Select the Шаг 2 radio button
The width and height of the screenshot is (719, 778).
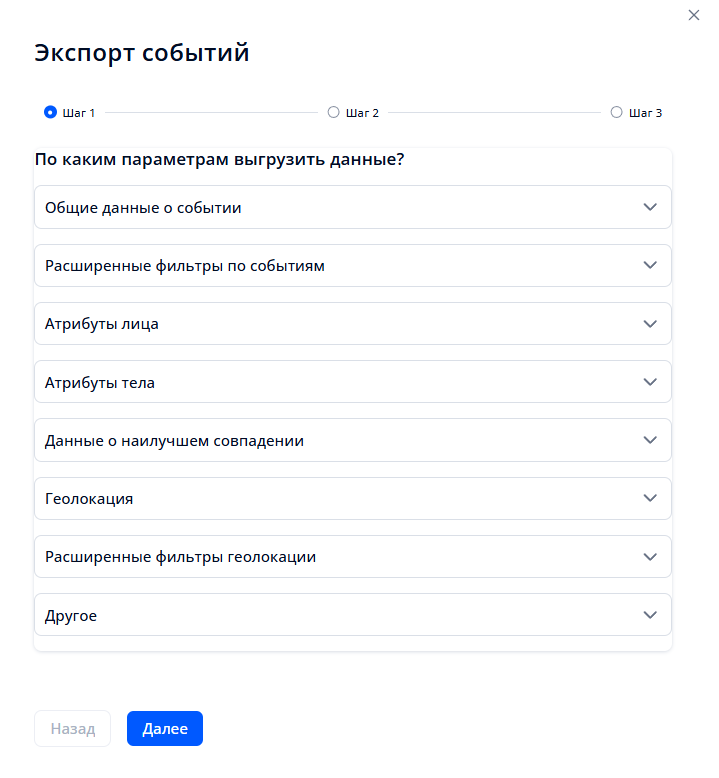coord(334,113)
